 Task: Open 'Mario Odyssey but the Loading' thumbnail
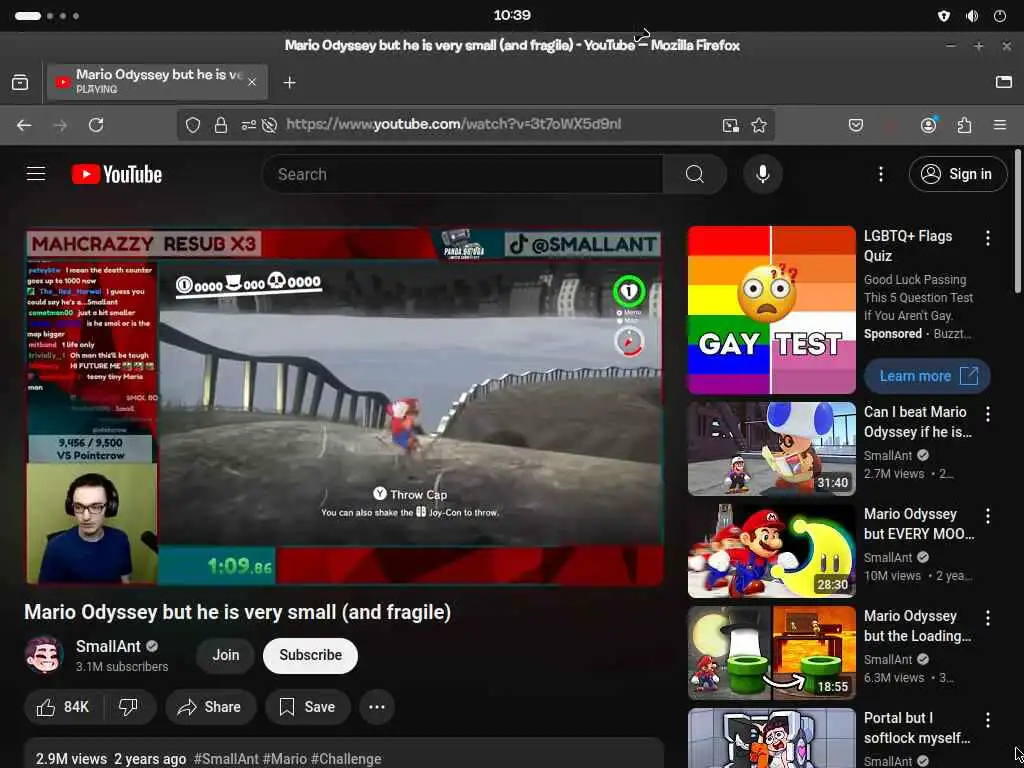click(771, 652)
